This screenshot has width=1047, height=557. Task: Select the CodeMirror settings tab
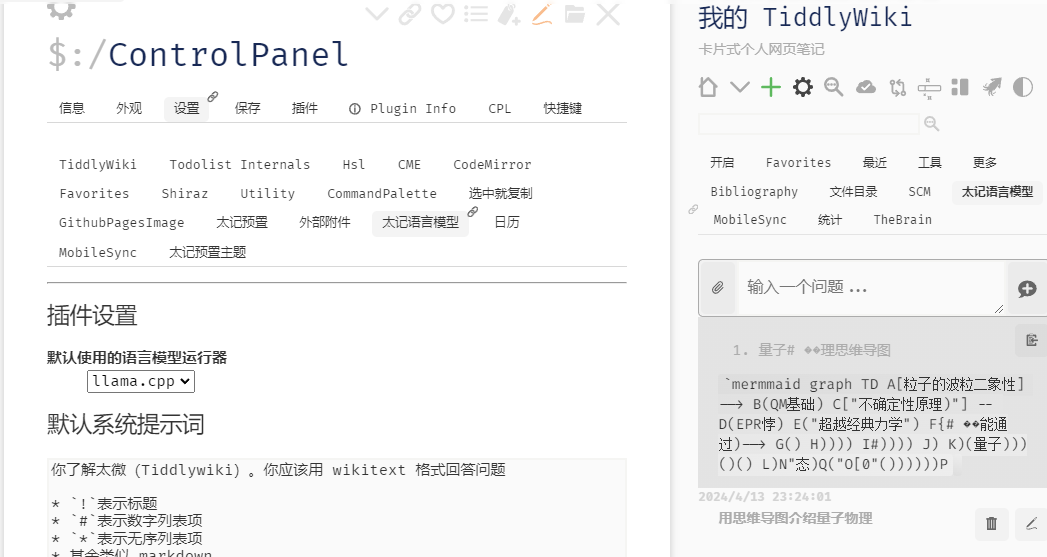[492, 165]
